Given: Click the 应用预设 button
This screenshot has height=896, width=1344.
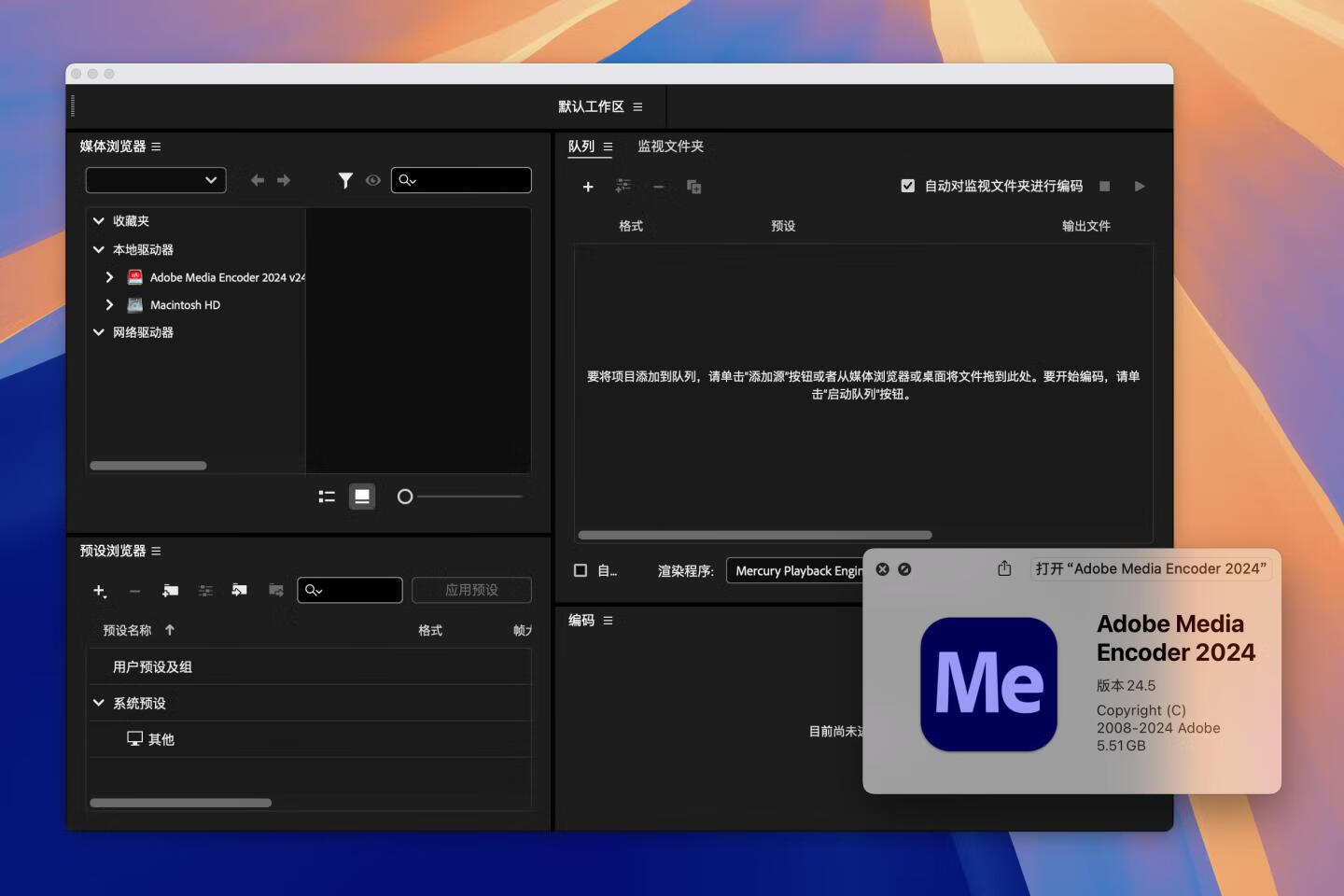Looking at the screenshot, I should pyautogui.click(x=471, y=590).
